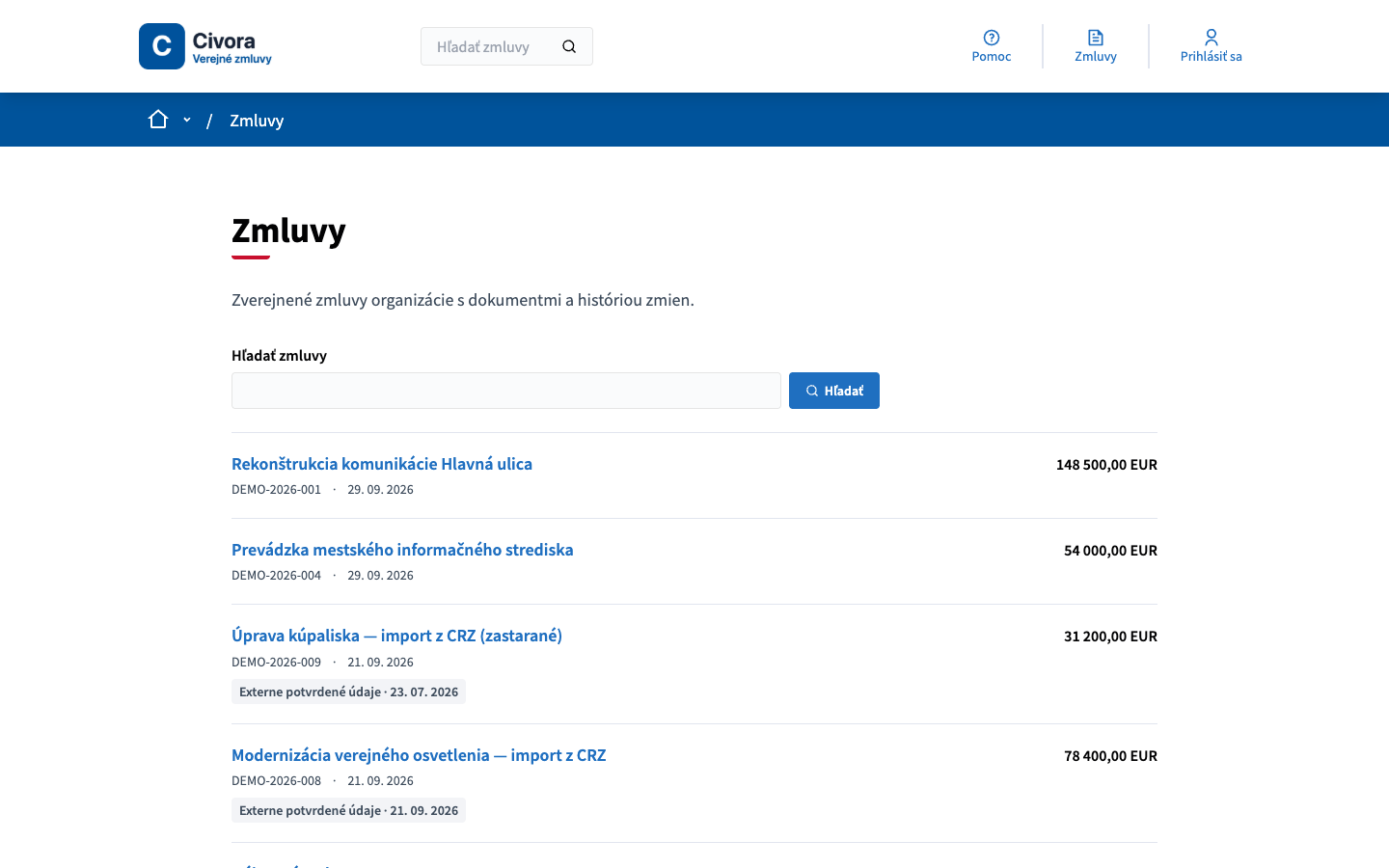The height and width of the screenshot is (868, 1389).
Task: Click the Zverejnené zmluvy organizácie description text
Action: 463,300
